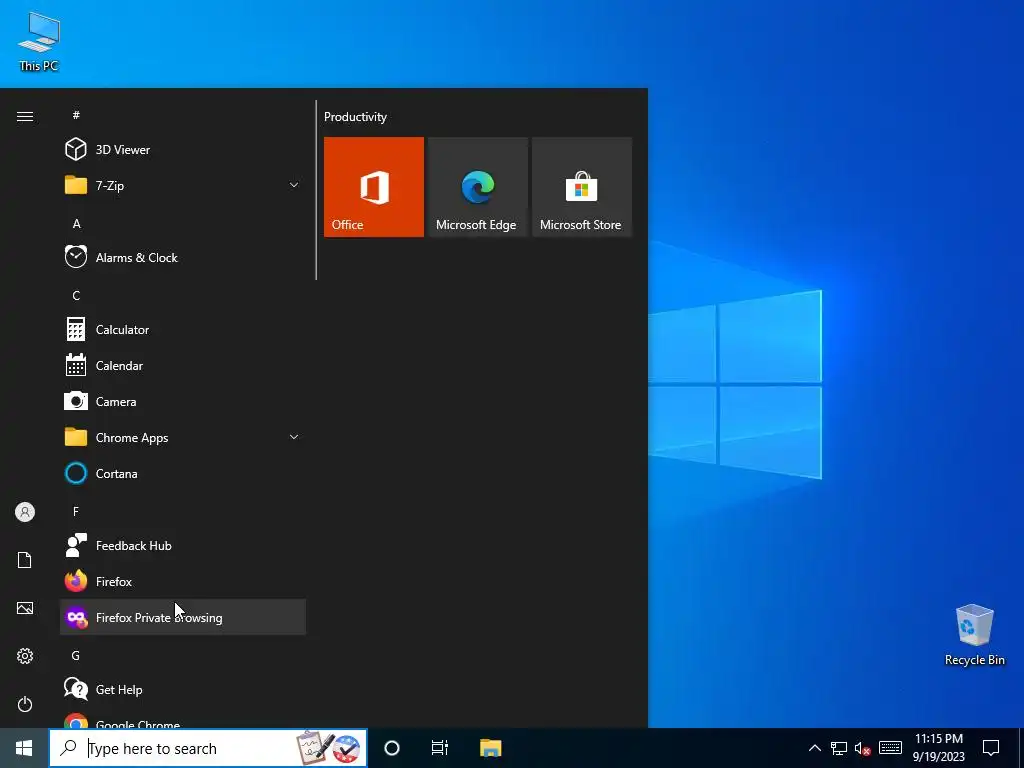The width and height of the screenshot is (1024, 768).
Task: Open the Chrome Apps folder entry
Action: click(183, 438)
